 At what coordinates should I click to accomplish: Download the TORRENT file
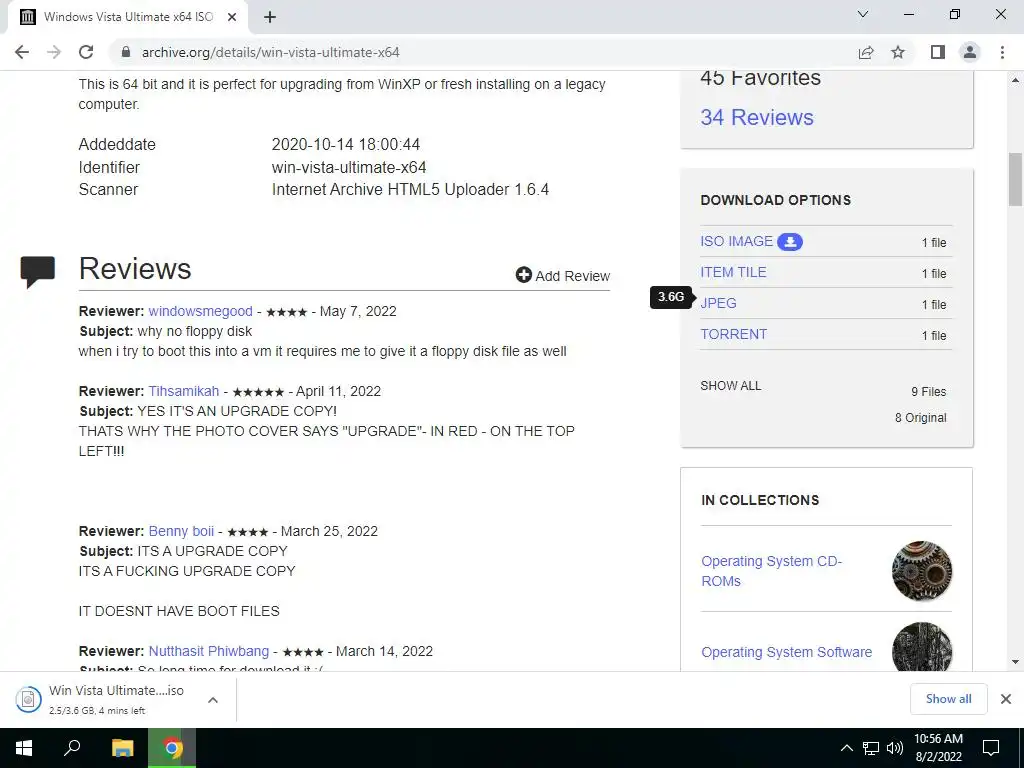[x=733, y=334]
